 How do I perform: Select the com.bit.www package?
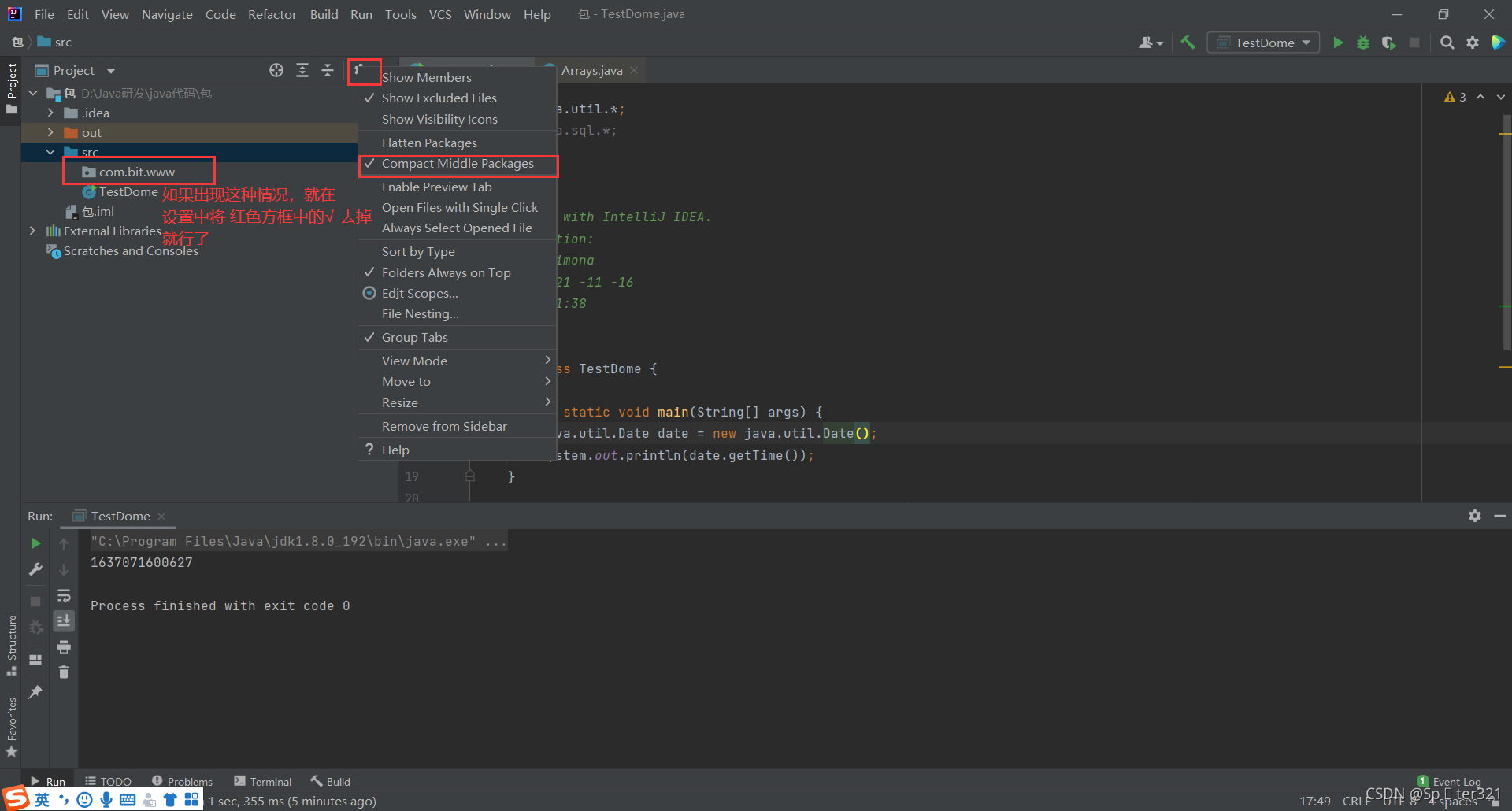[137, 172]
